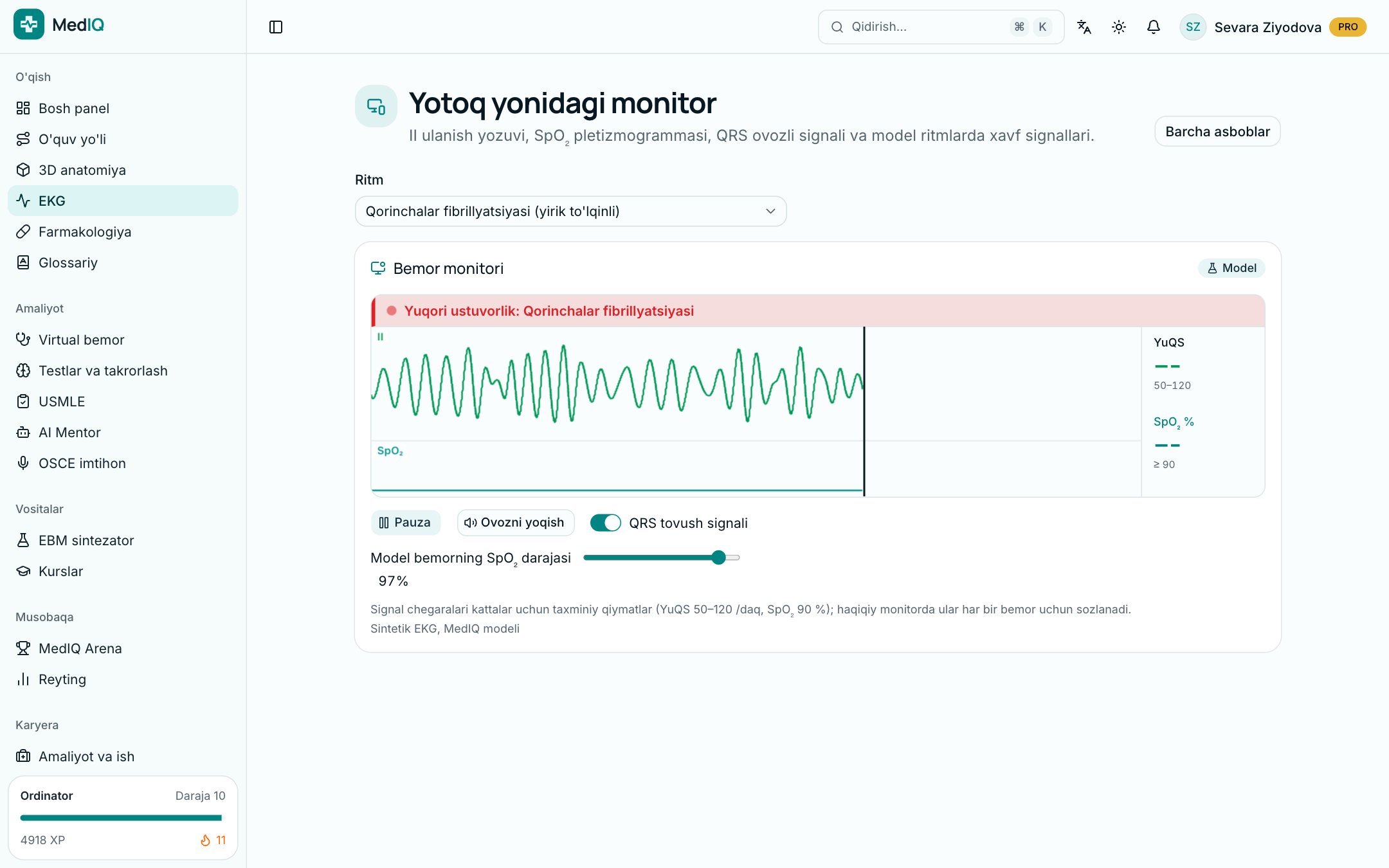Open the language translation icon
The width and height of the screenshot is (1389, 868).
[x=1084, y=27]
